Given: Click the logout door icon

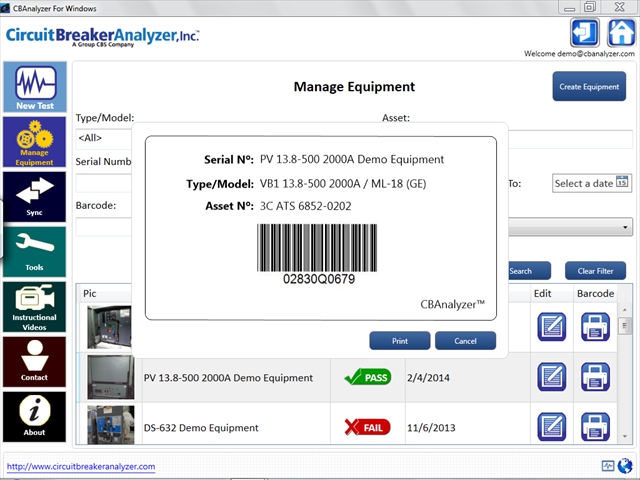Looking at the screenshot, I should pos(584,33).
